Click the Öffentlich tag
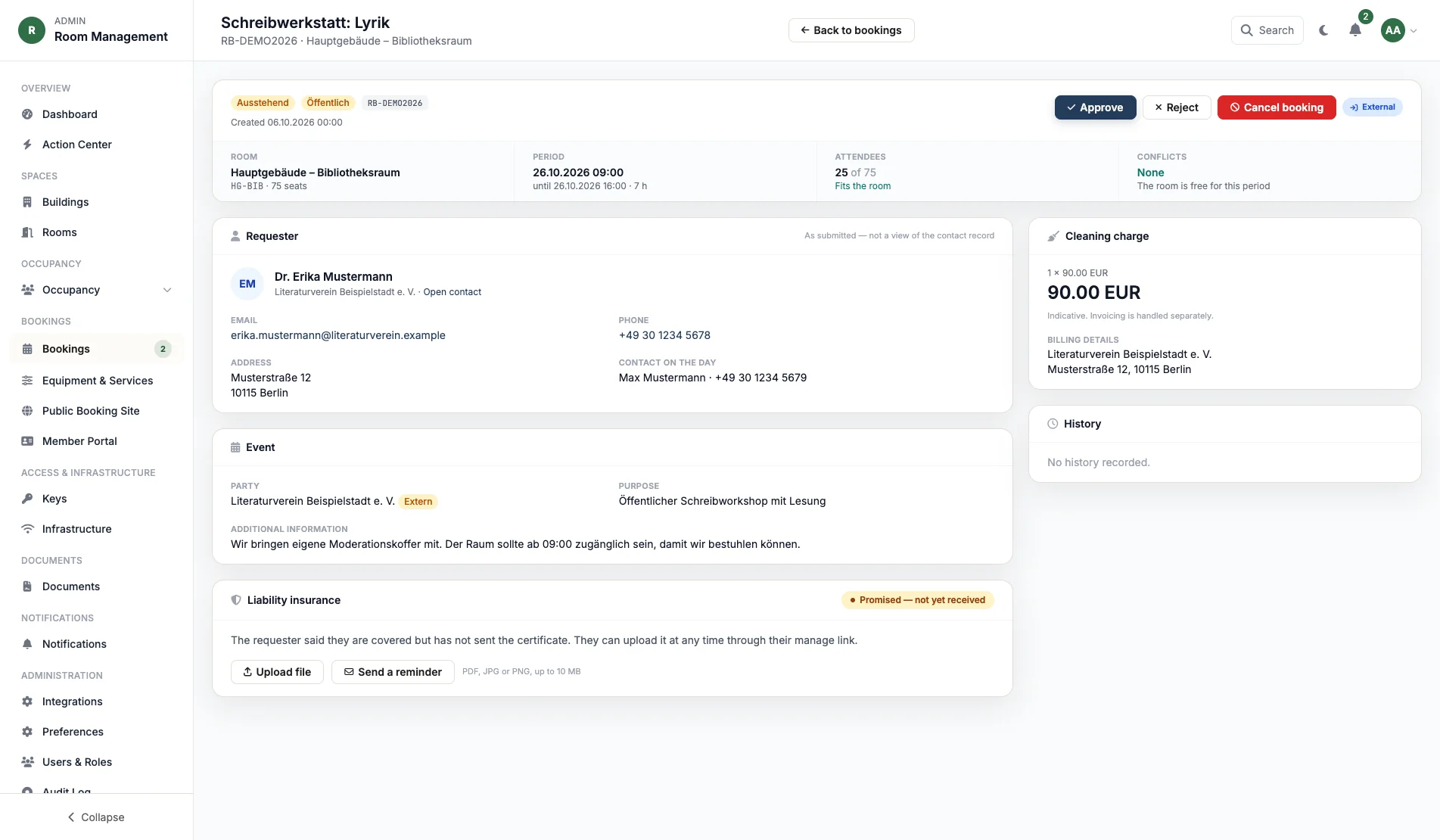 pyautogui.click(x=328, y=103)
